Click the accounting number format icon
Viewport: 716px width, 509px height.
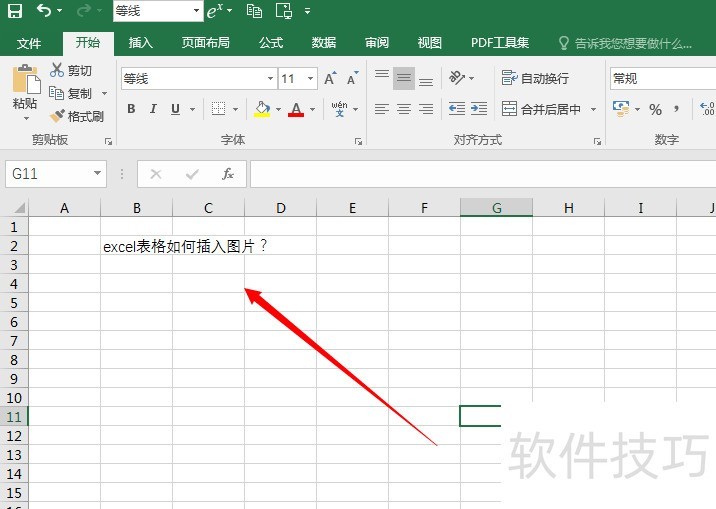(x=621, y=109)
